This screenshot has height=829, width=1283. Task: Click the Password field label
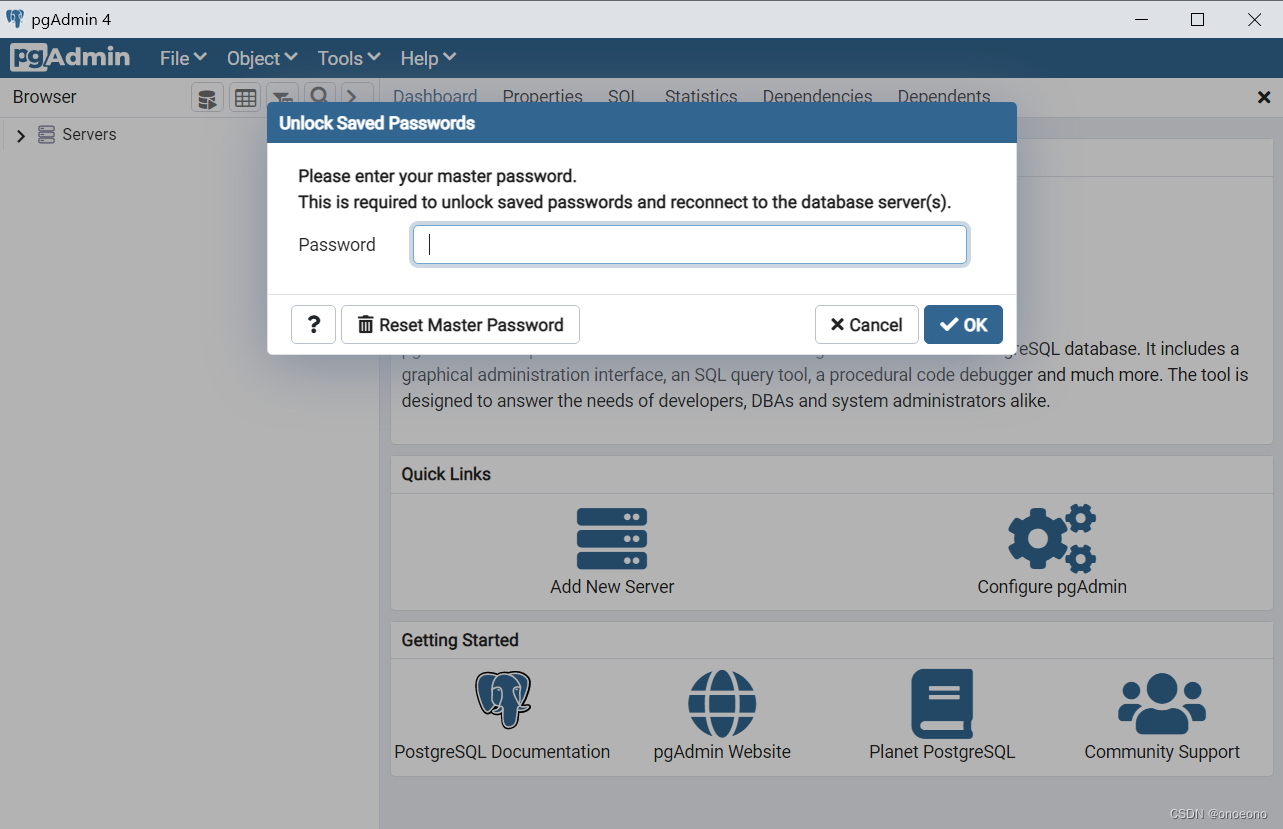pos(337,245)
